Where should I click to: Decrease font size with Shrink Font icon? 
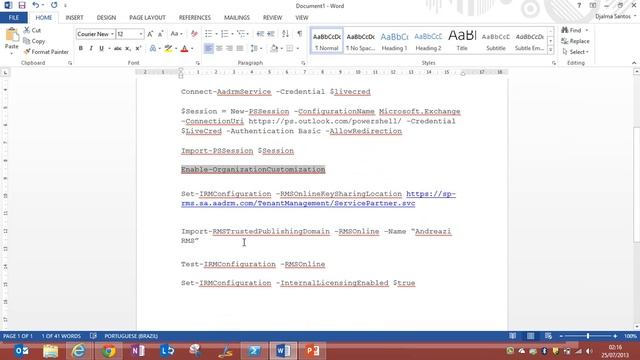pos(161,34)
